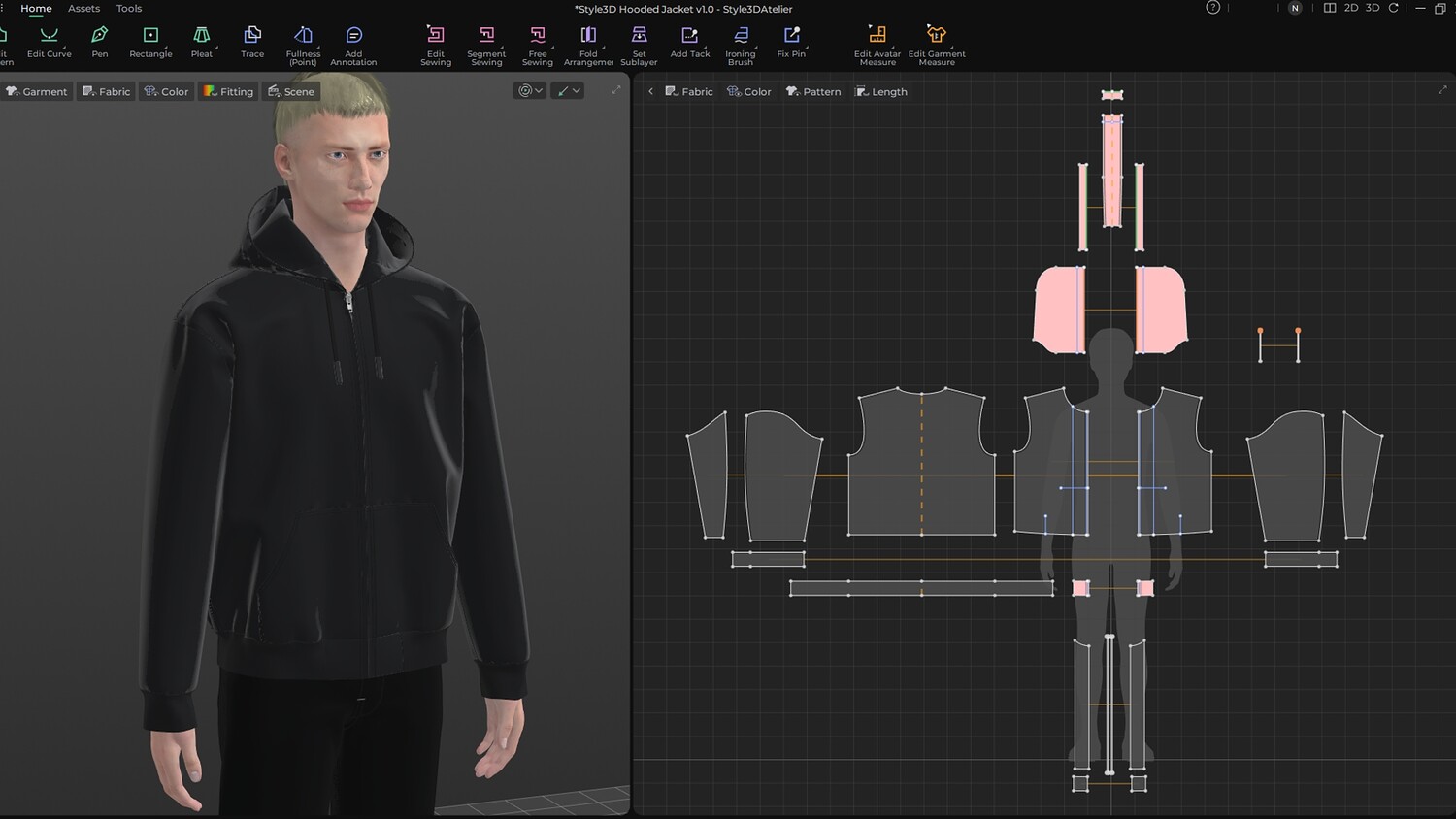Click the Add Annotation tool

tap(353, 45)
